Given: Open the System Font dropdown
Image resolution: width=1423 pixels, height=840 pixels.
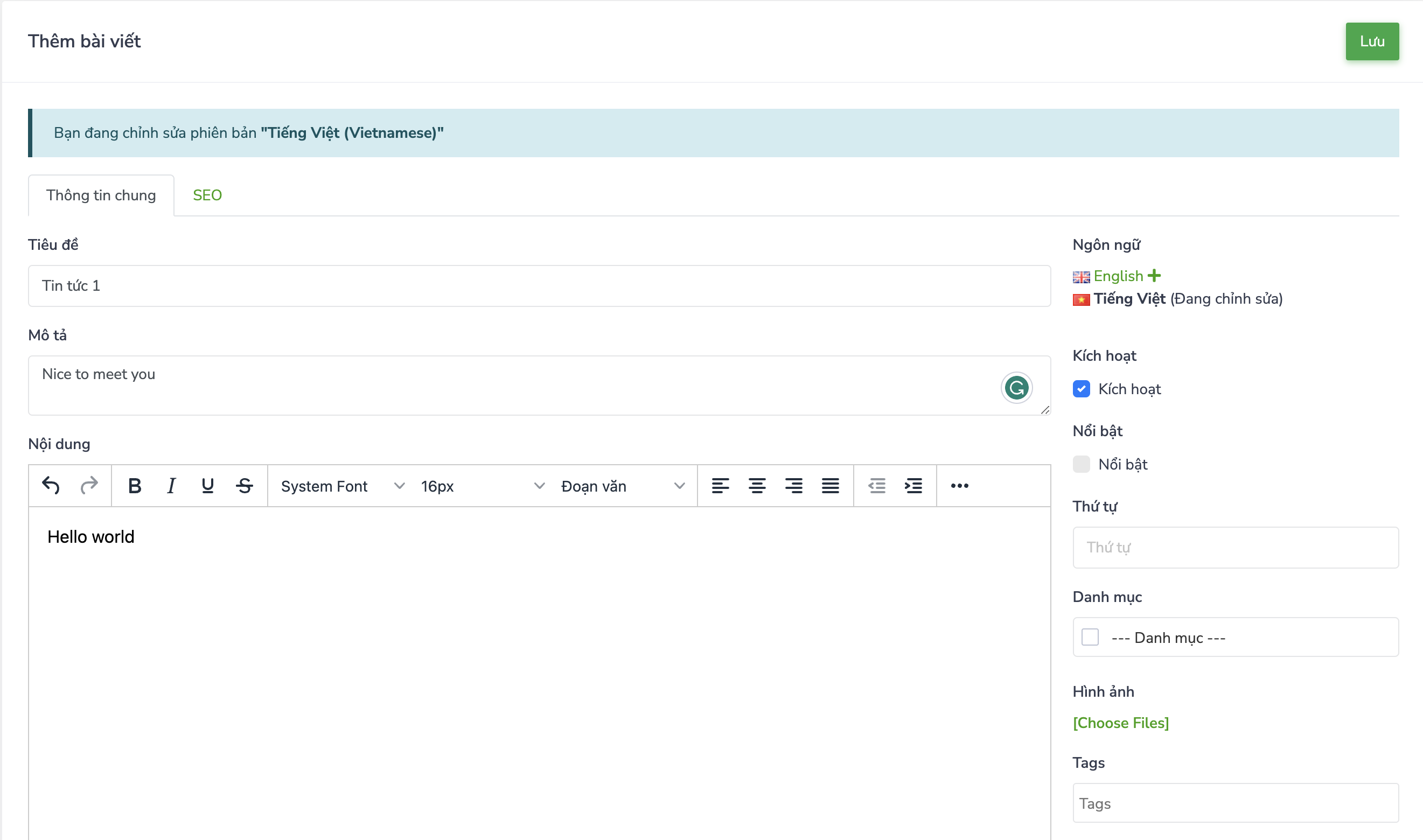Looking at the screenshot, I should 342,486.
